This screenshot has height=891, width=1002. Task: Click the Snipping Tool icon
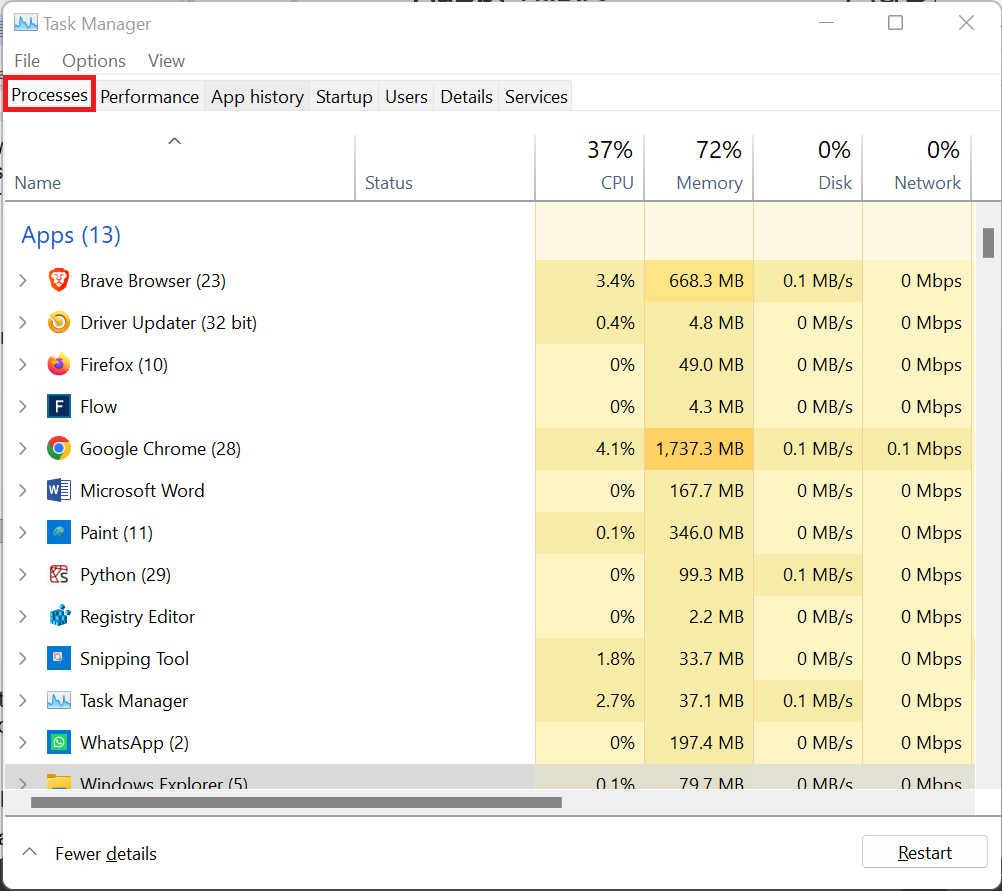[x=59, y=658]
